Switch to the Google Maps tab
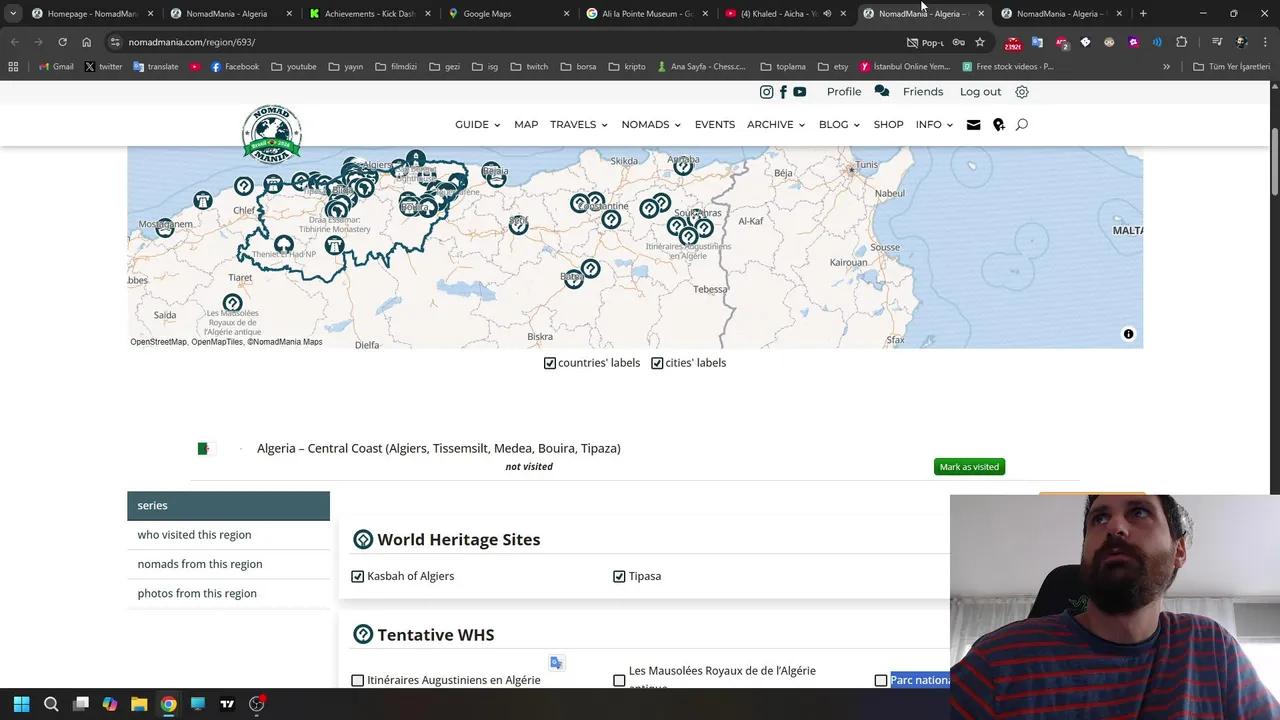This screenshot has height=720, width=1280. coord(507,14)
